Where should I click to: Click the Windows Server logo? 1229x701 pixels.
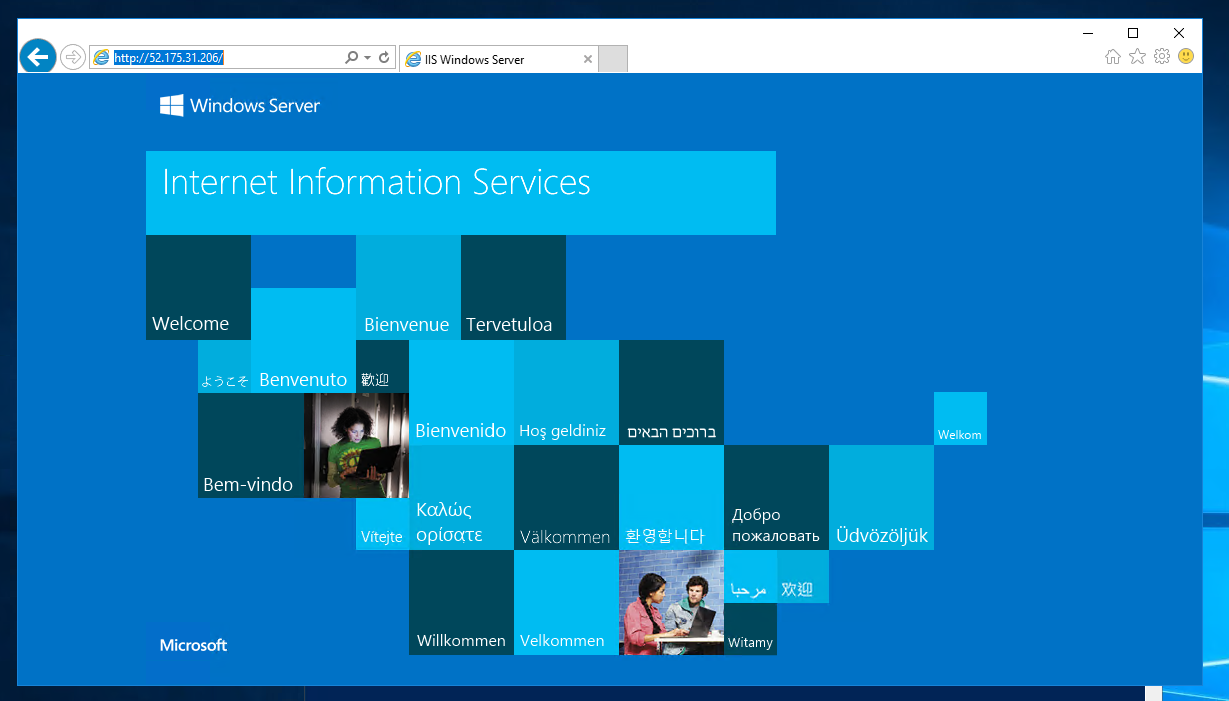[240, 105]
